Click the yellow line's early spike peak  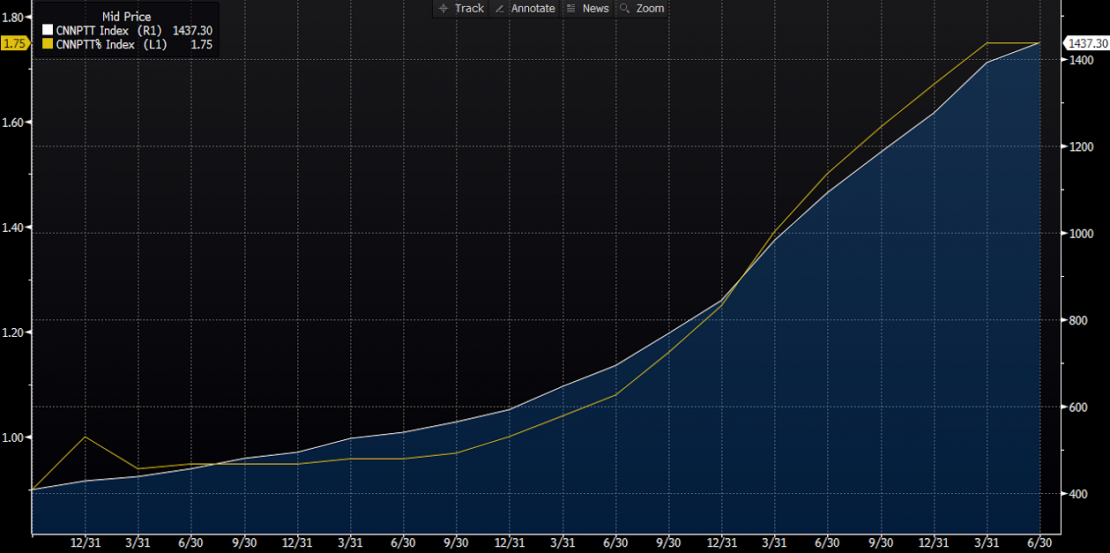(x=85, y=437)
